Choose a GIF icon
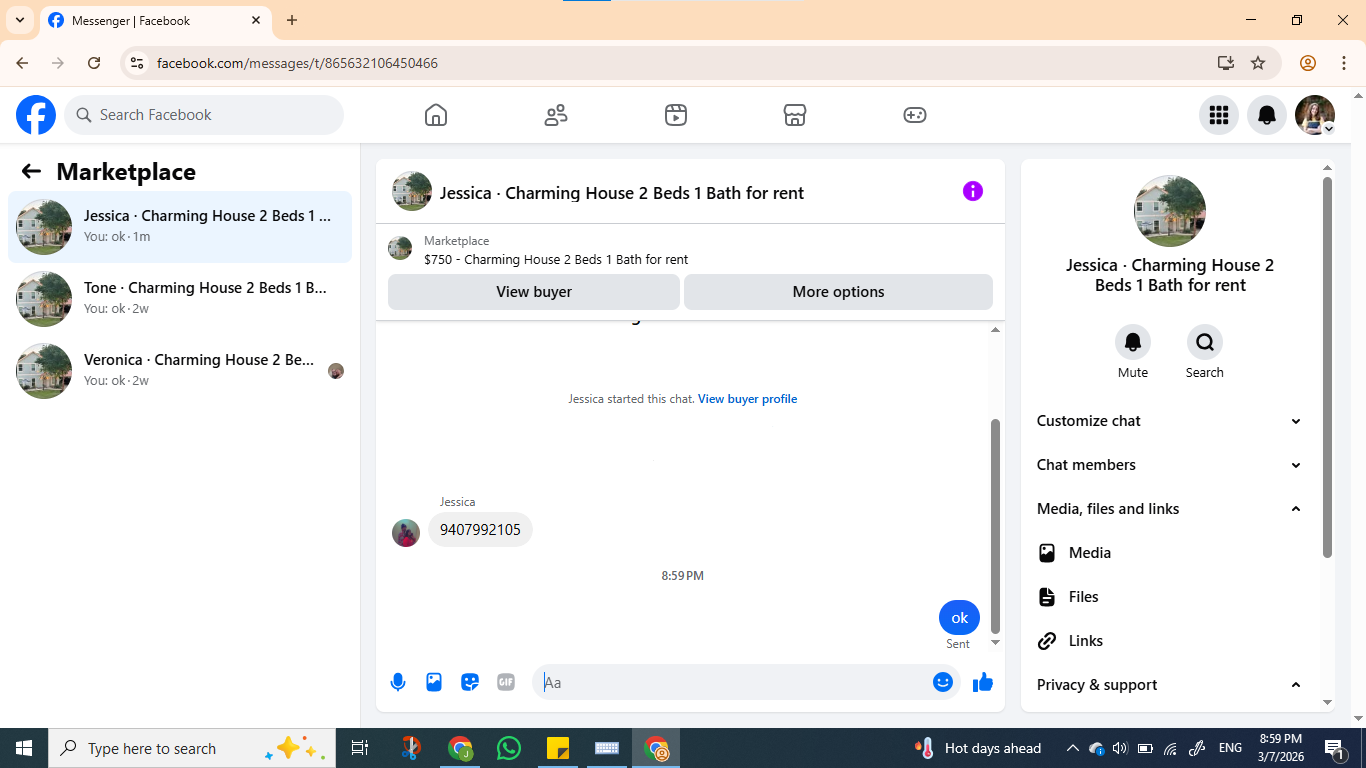The width and height of the screenshot is (1366, 768). [506, 682]
